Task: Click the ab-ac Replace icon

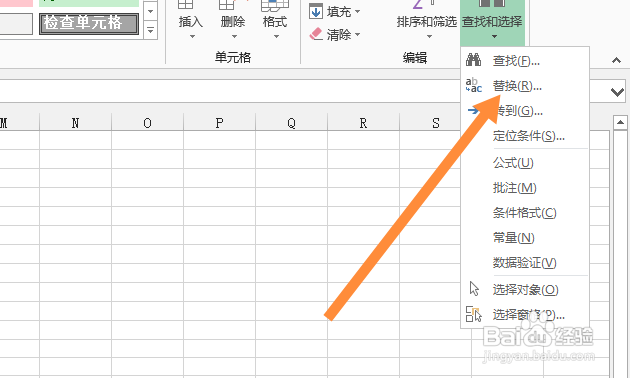Action: [x=474, y=85]
